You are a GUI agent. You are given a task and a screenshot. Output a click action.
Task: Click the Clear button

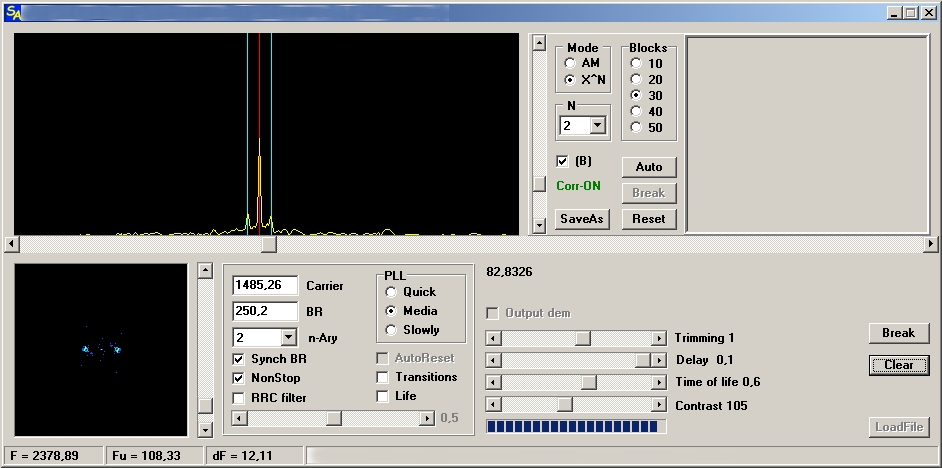click(x=898, y=365)
